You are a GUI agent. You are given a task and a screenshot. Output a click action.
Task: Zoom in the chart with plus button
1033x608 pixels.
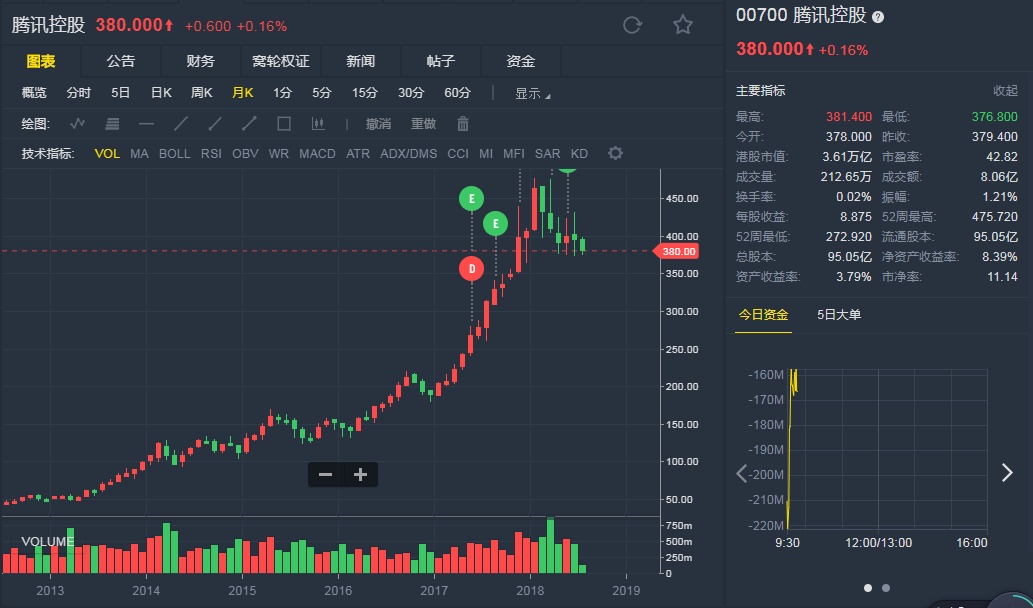pyautogui.click(x=360, y=475)
